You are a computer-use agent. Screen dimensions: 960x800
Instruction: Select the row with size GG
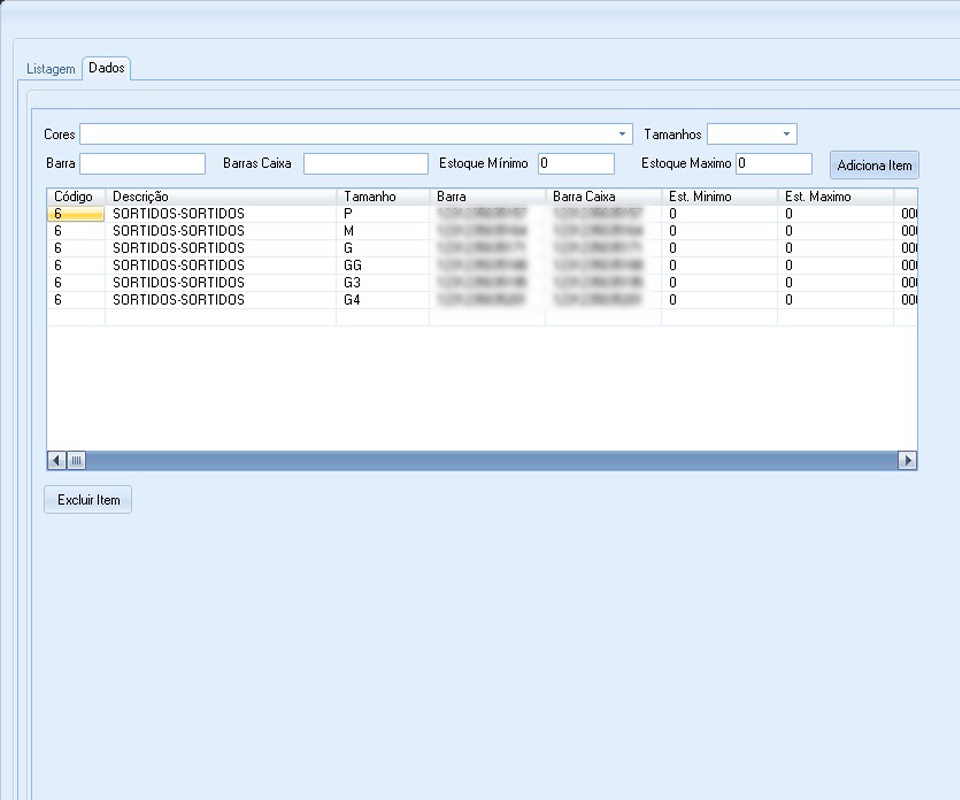[x=352, y=266]
